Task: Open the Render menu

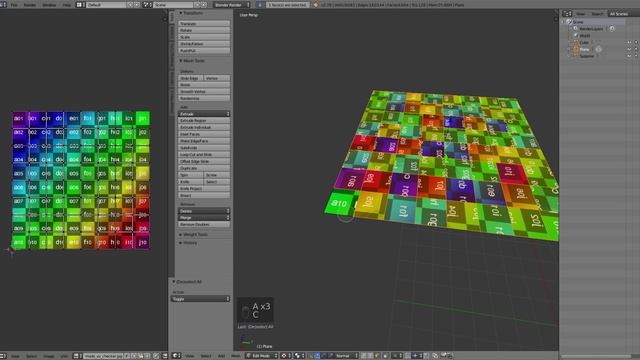Action: [29, 5]
